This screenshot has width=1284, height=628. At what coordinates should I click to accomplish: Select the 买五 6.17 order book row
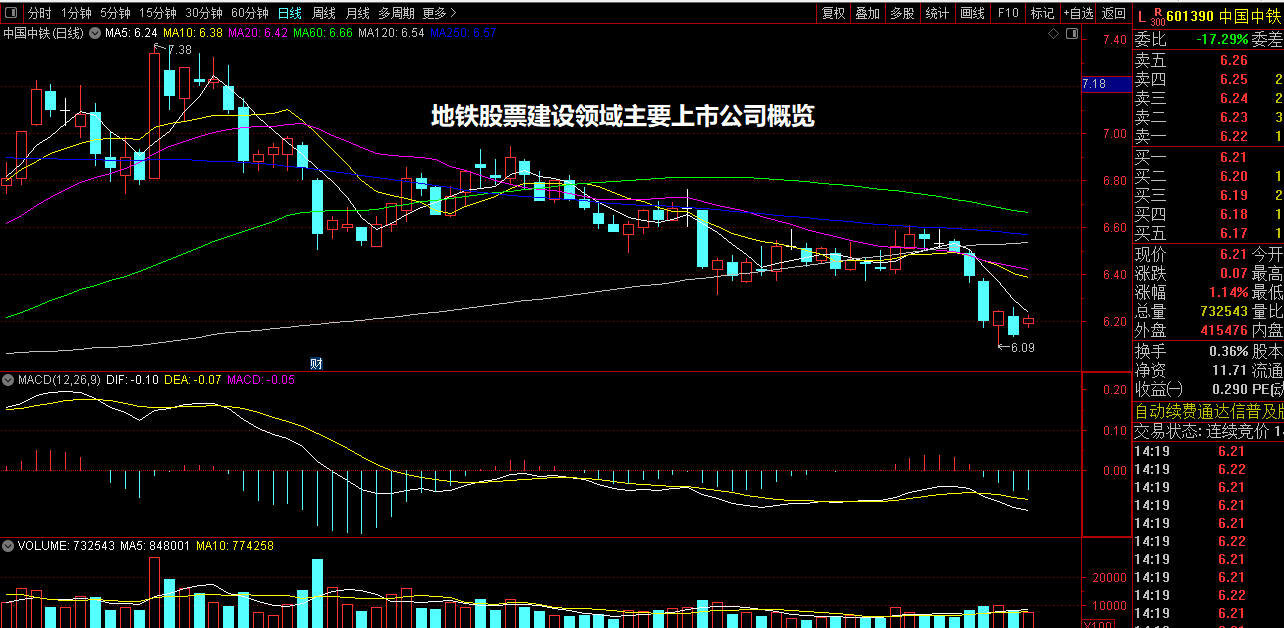coord(1208,233)
